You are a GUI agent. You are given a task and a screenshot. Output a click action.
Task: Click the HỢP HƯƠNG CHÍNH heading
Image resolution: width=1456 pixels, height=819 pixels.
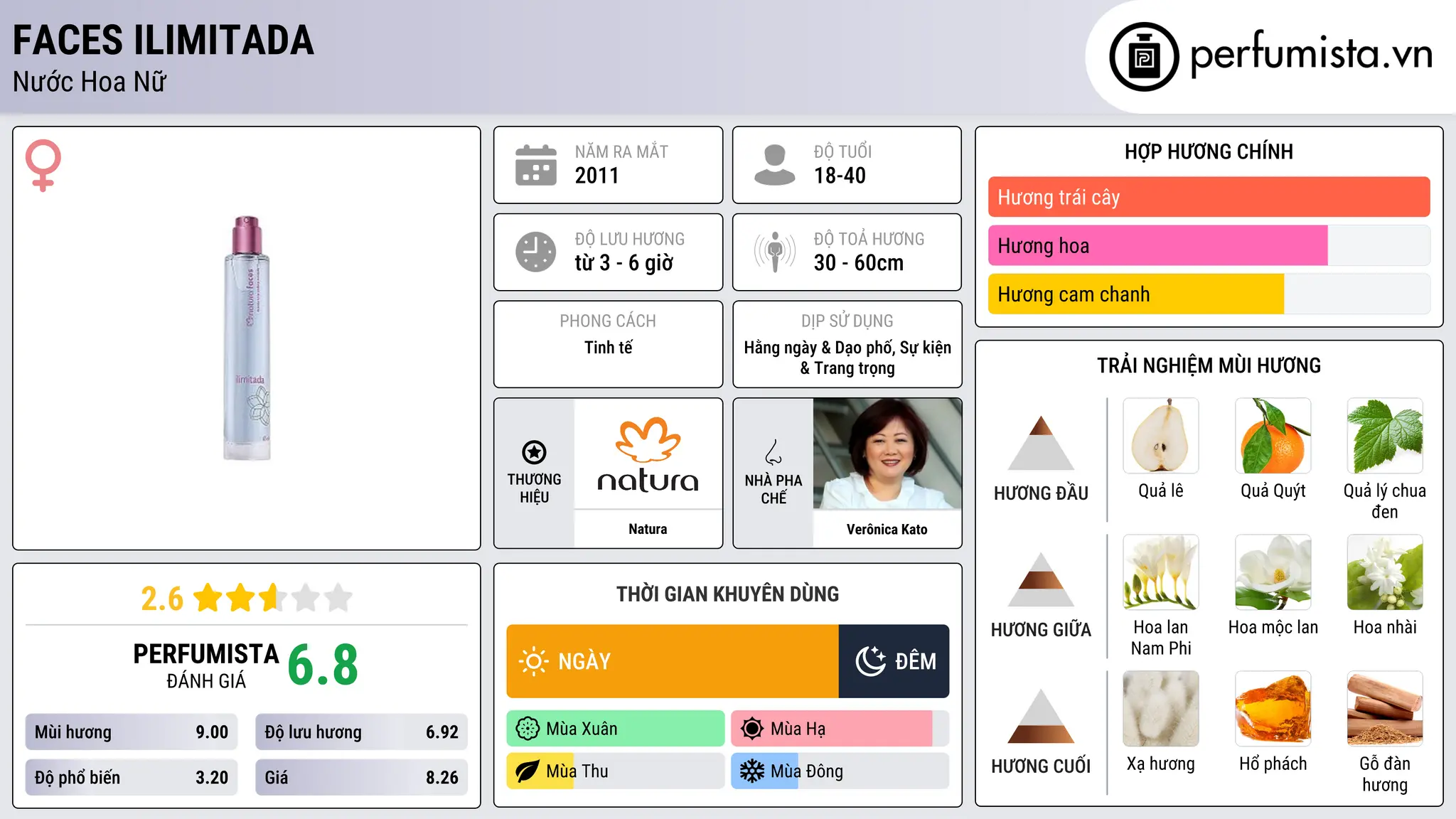[1209, 151]
